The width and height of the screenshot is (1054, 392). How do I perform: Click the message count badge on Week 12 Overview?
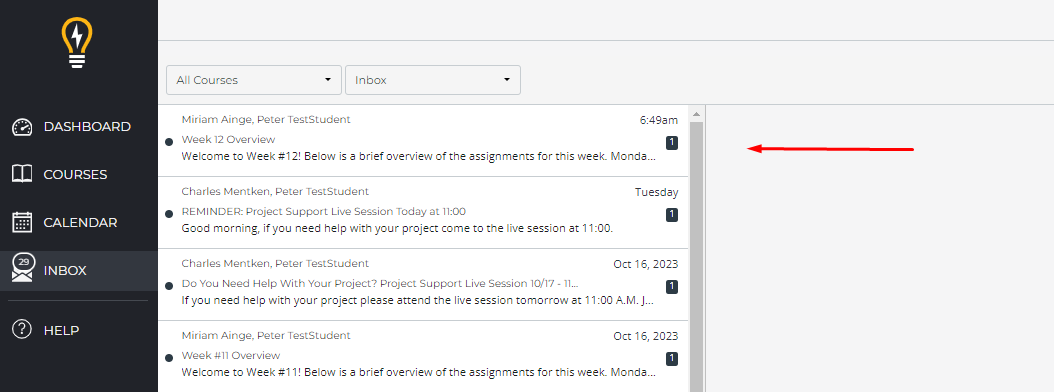tap(672, 143)
